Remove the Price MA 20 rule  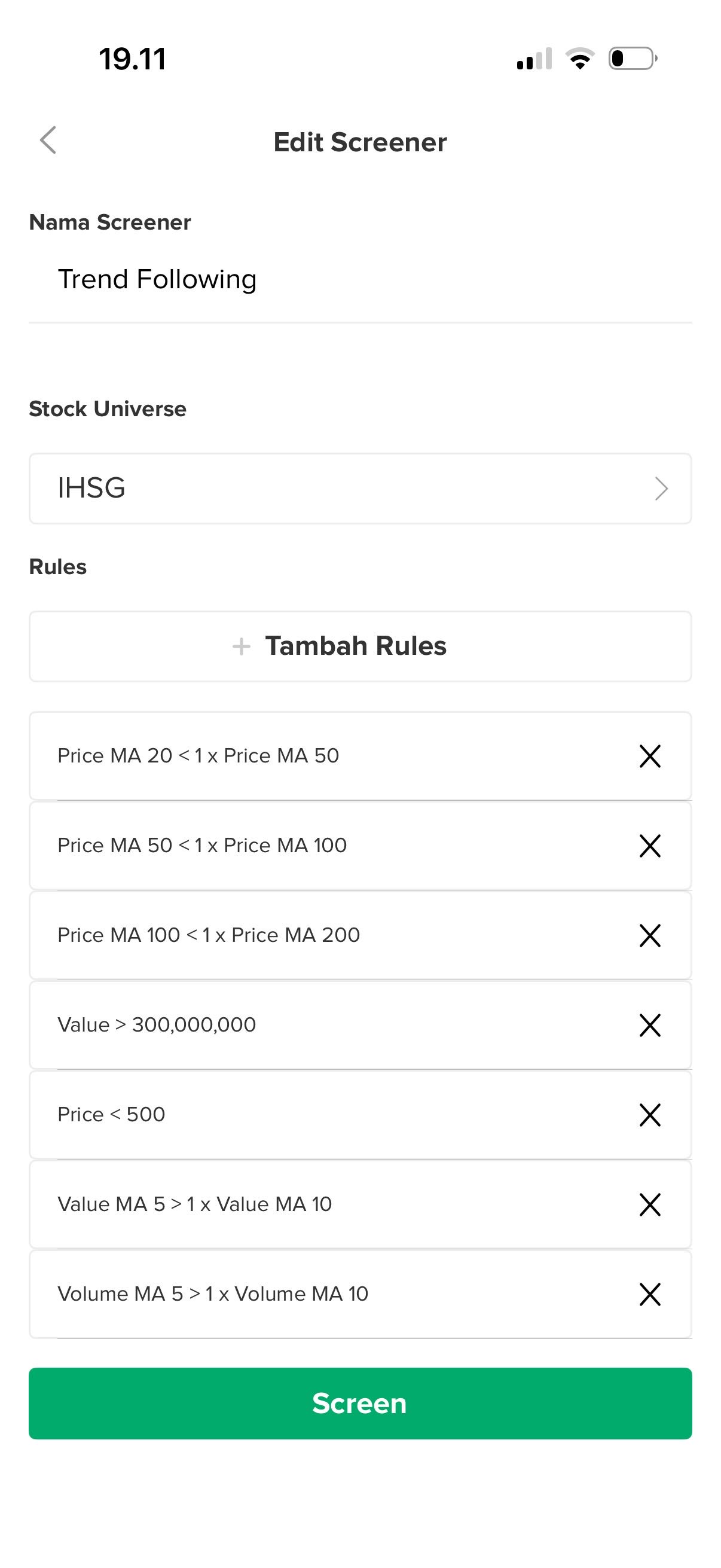coord(650,756)
